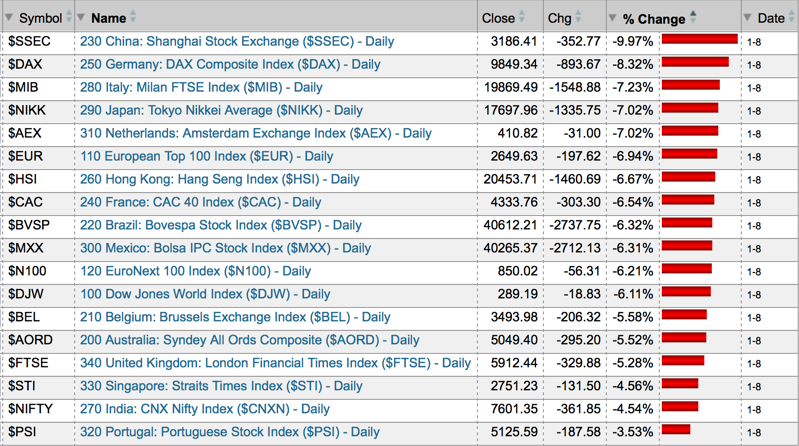Click the sort arrows beside Name header
This screenshot has width=799, height=446.
[x=133, y=18]
